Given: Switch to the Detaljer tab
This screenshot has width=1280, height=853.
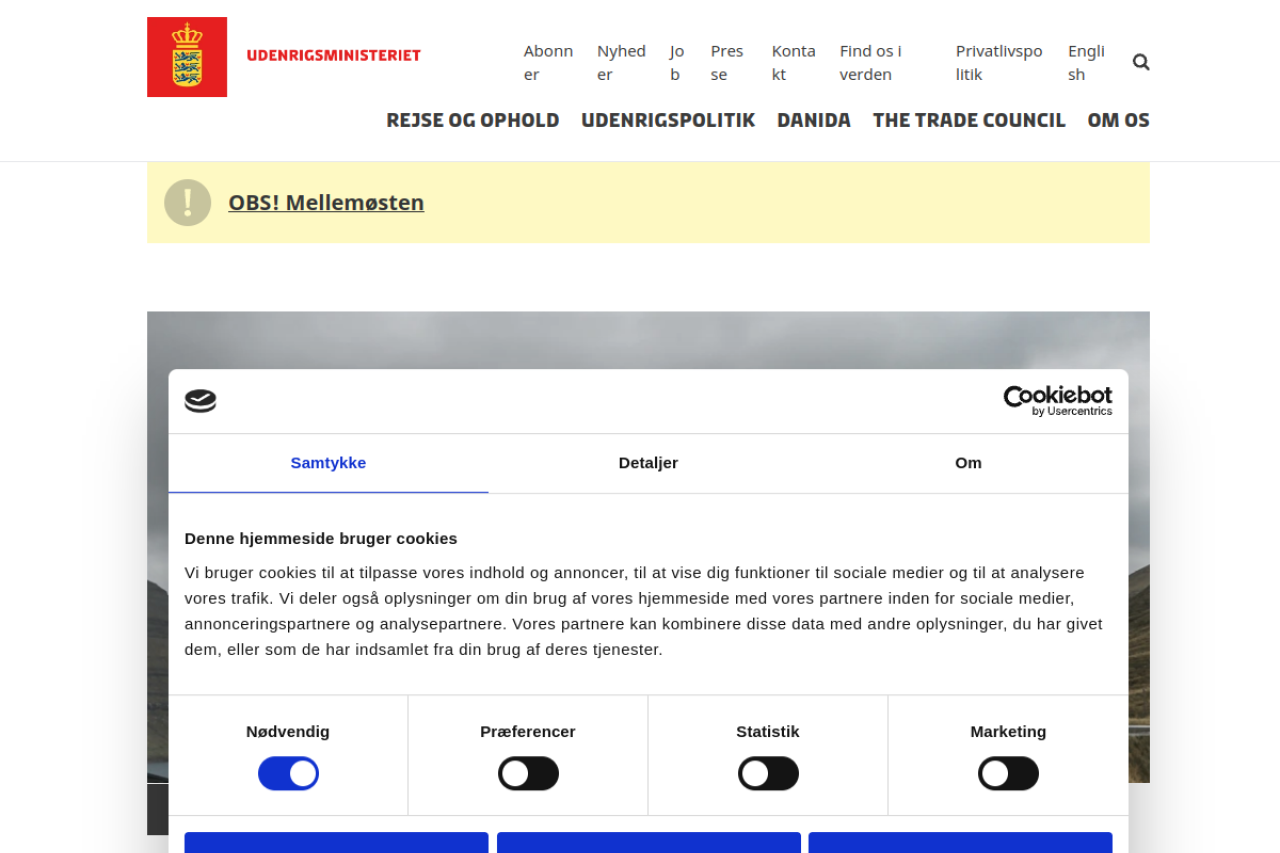Looking at the screenshot, I should (648, 463).
